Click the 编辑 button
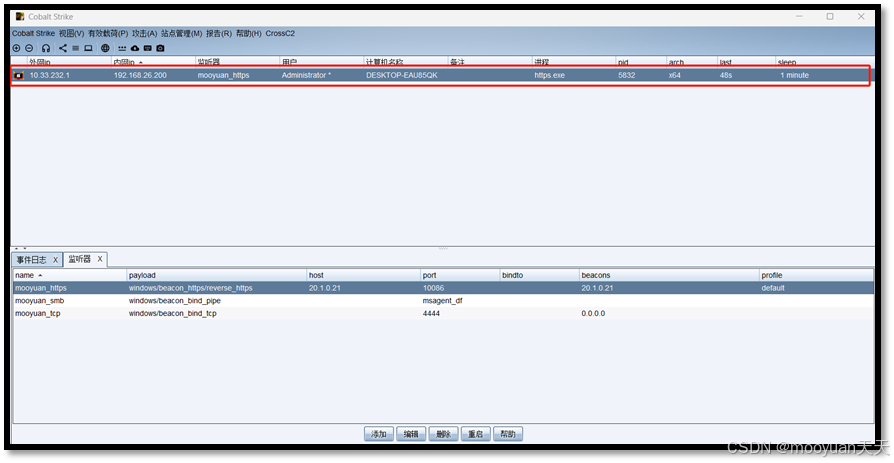894x463 pixels. pos(411,434)
